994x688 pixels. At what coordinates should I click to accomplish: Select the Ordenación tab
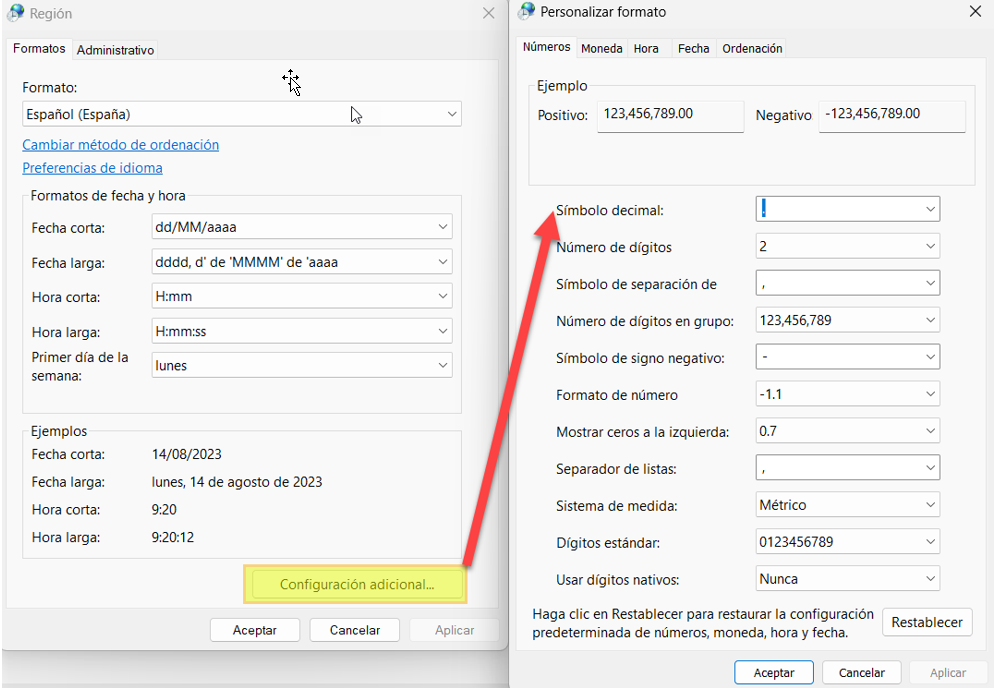(752, 48)
